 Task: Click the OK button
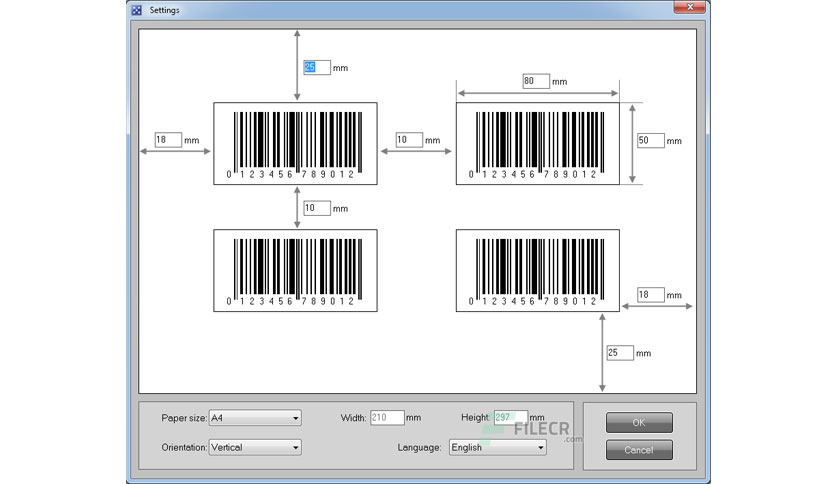pyautogui.click(x=639, y=423)
